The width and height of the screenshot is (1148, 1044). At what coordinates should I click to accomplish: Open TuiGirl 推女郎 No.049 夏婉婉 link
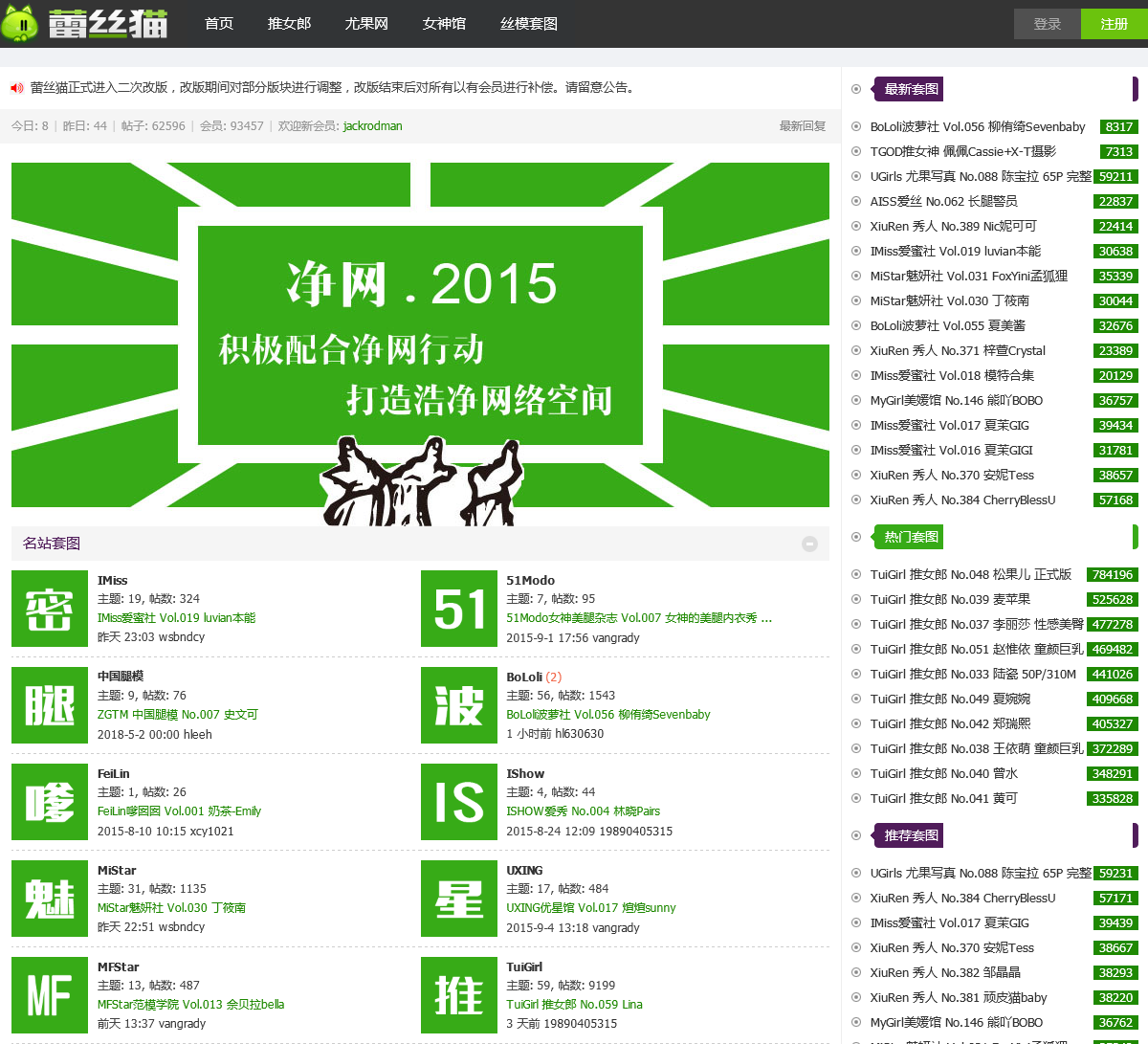point(950,699)
